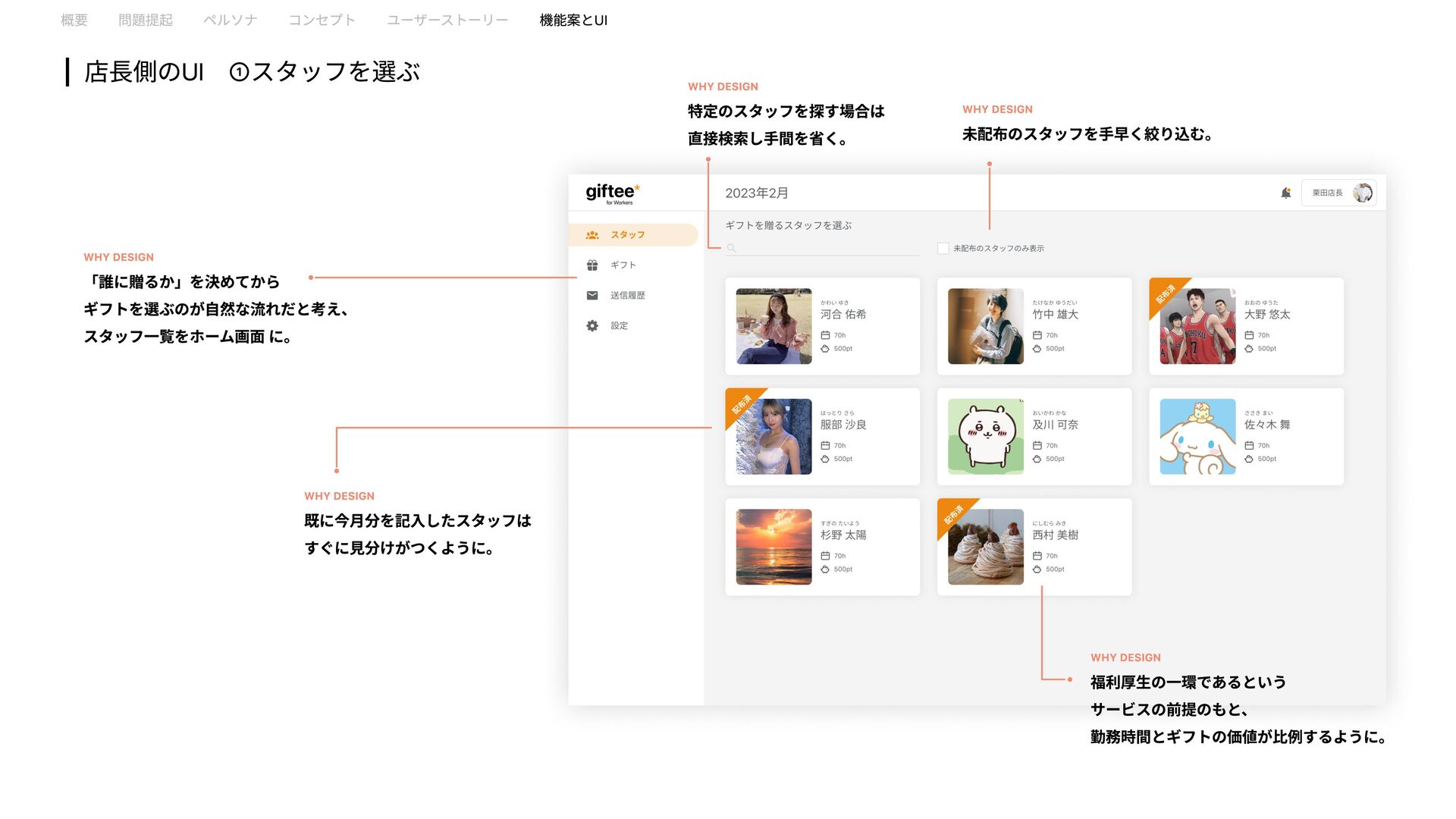Go to ペルソナ section tab
This screenshot has height=819, width=1456.
231,20
